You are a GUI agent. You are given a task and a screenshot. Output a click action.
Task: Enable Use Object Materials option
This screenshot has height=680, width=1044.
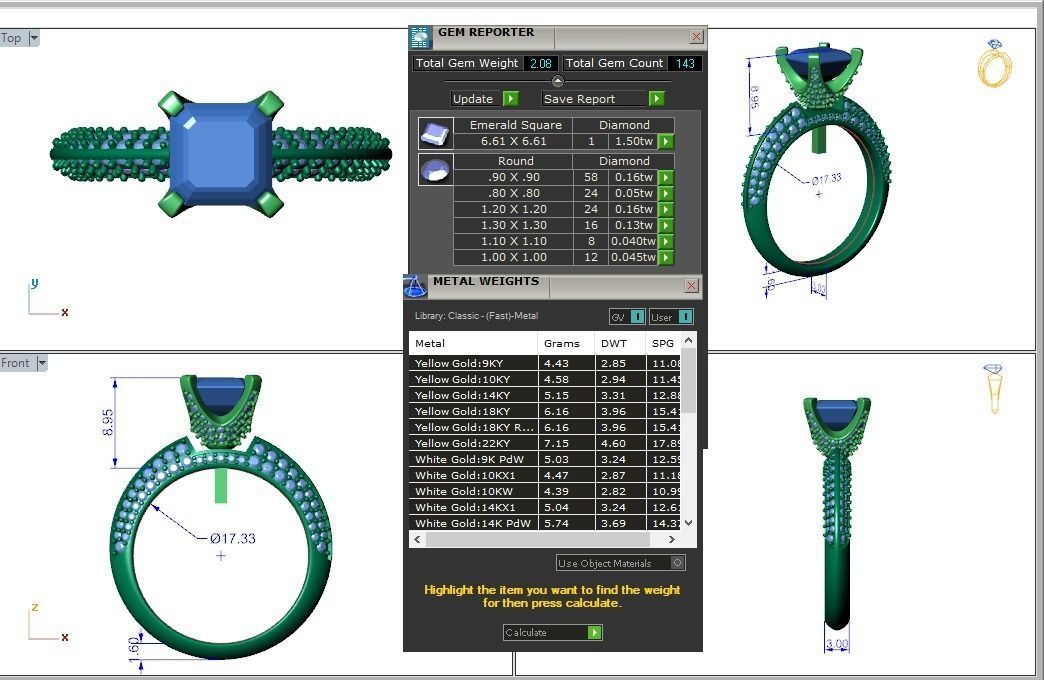677,563
